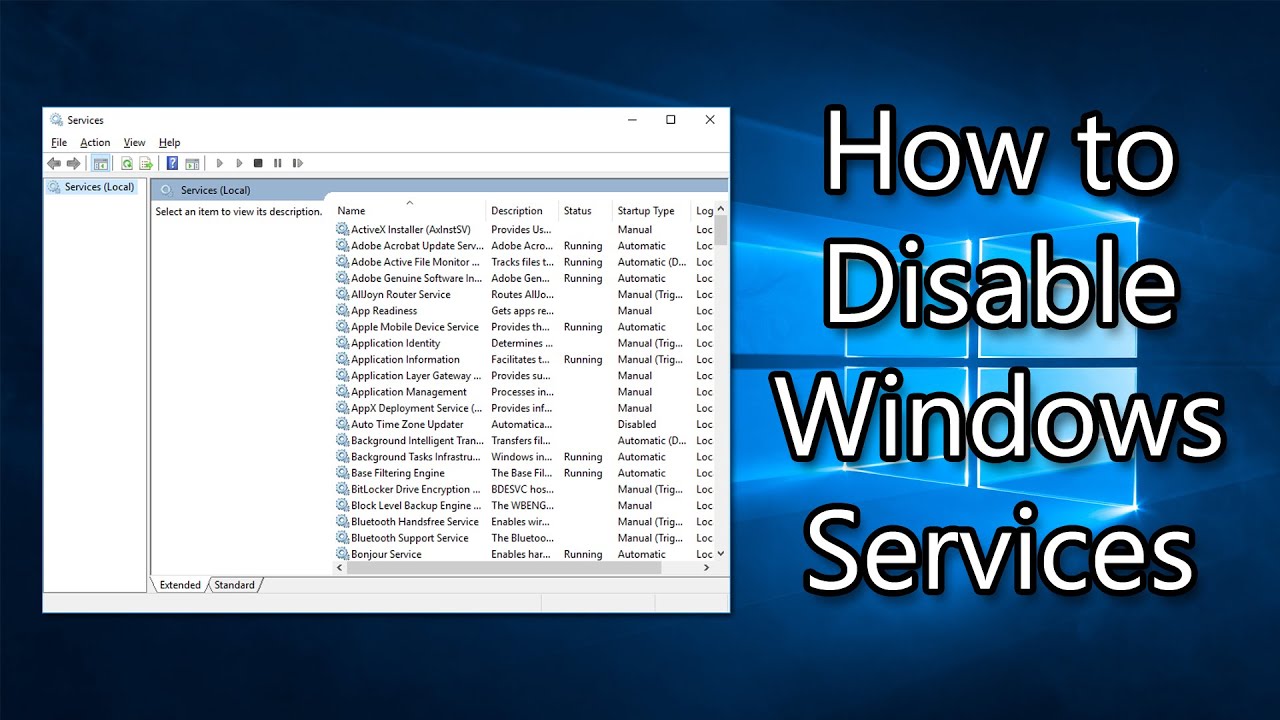Screen dimensions: 1280x720
Task: Click the Forward navigation arrow
Action: (74, 163)
